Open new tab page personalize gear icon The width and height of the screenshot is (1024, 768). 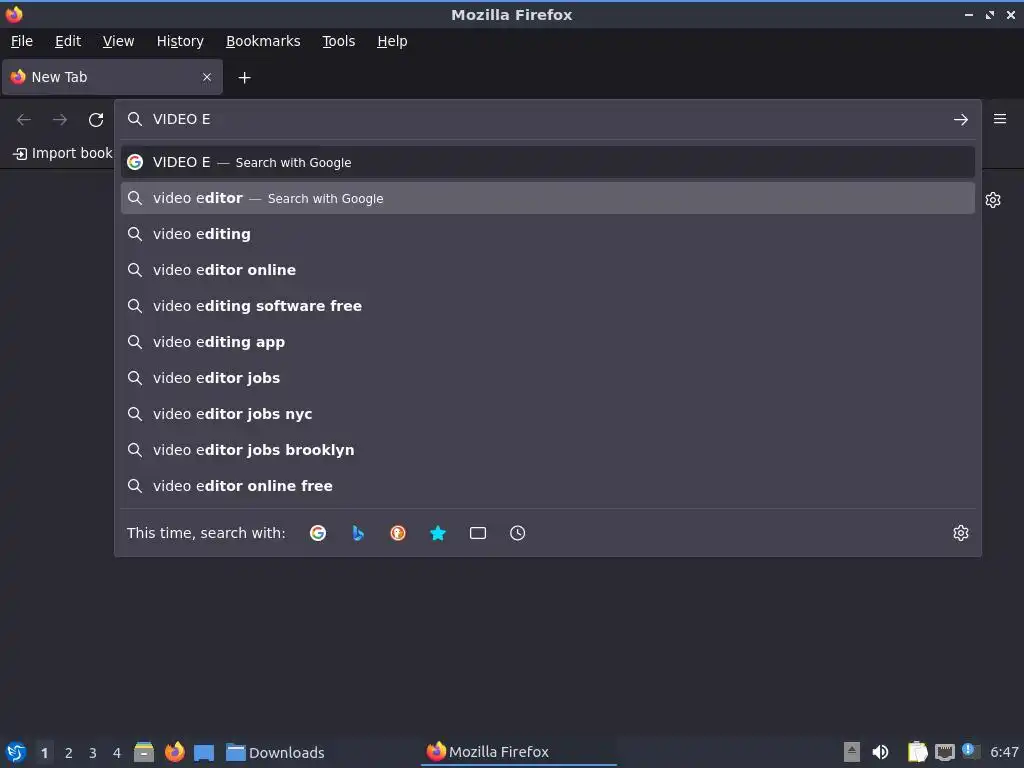pos(993,200)
